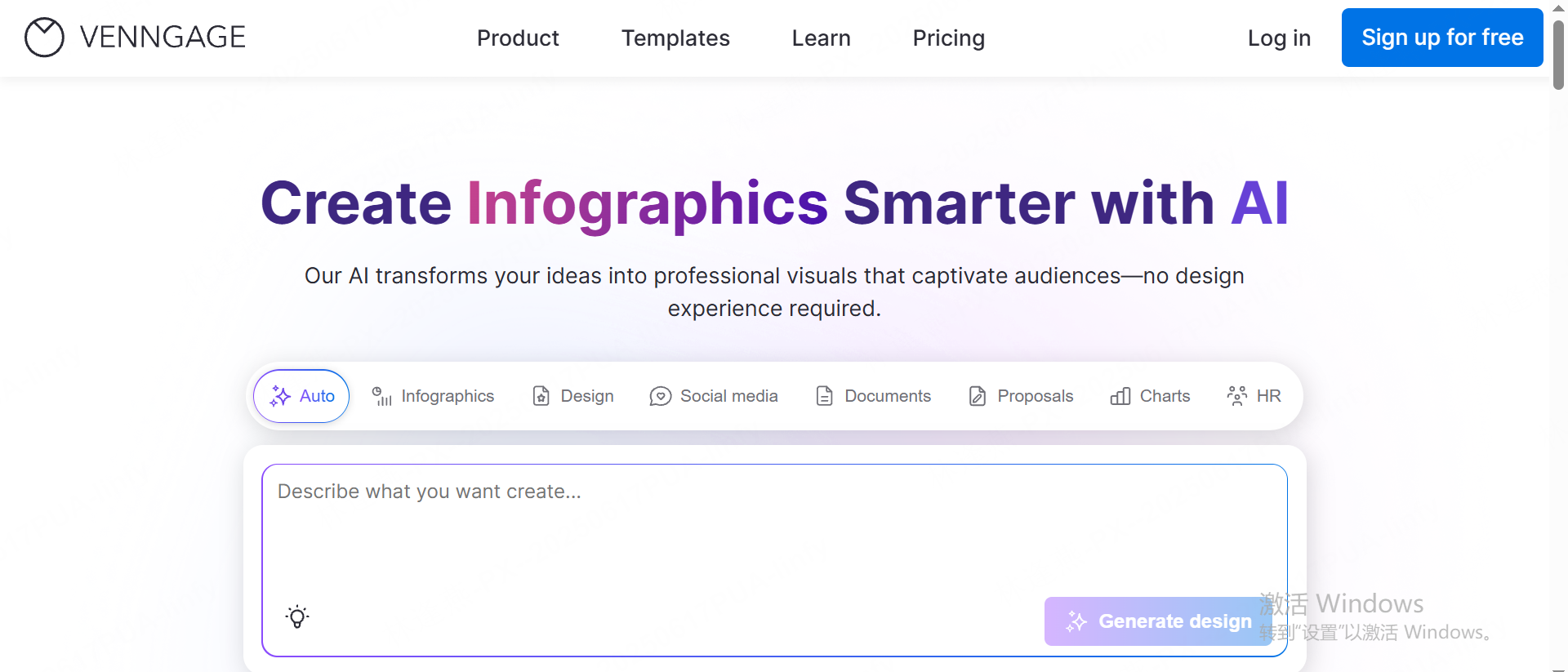Image resolution: width=1568 pixels, height=672 pixels.
Task: Click the Social media heart bubble icon
Action: coord(660,396)
